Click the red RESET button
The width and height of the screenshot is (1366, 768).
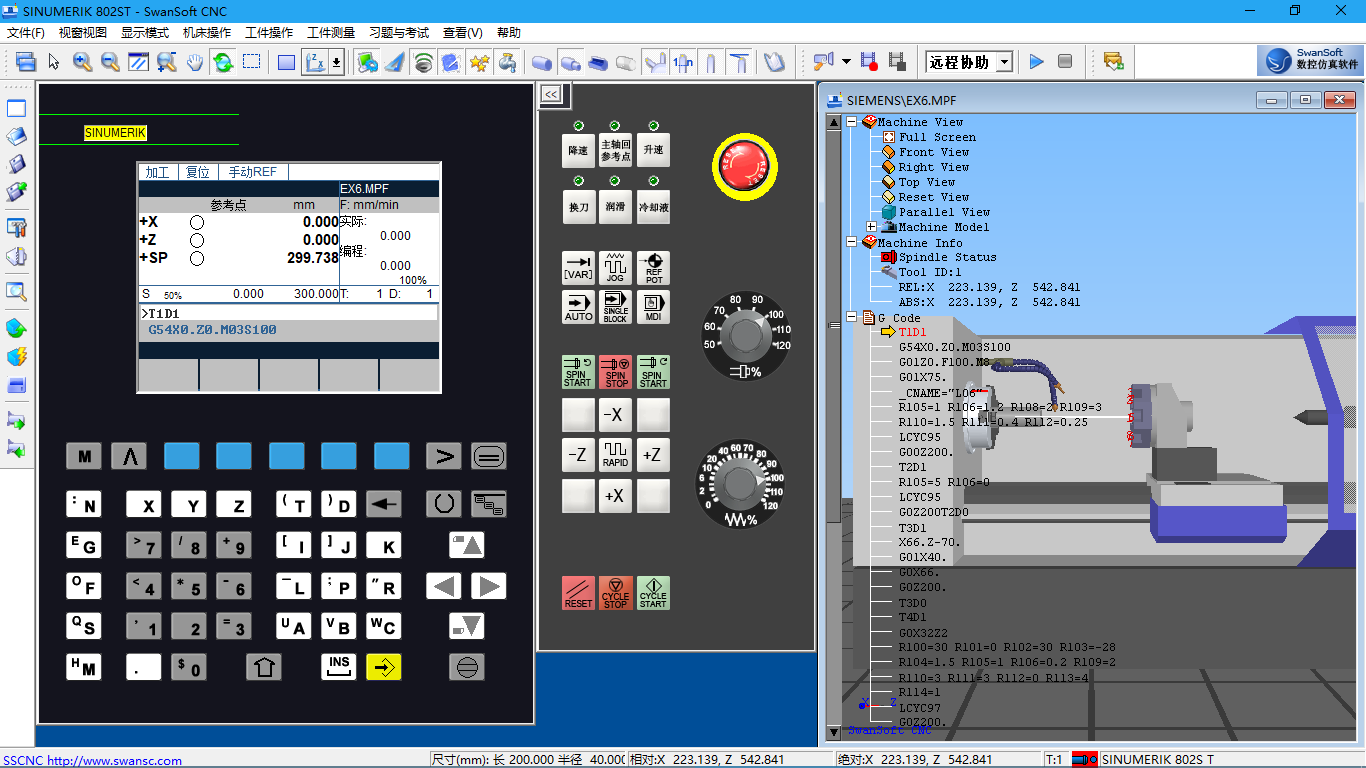[578, 593]
